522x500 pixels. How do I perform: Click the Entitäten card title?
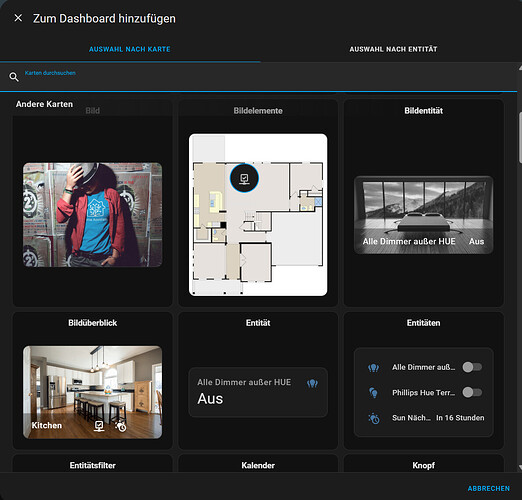click(x=424, y=323)
